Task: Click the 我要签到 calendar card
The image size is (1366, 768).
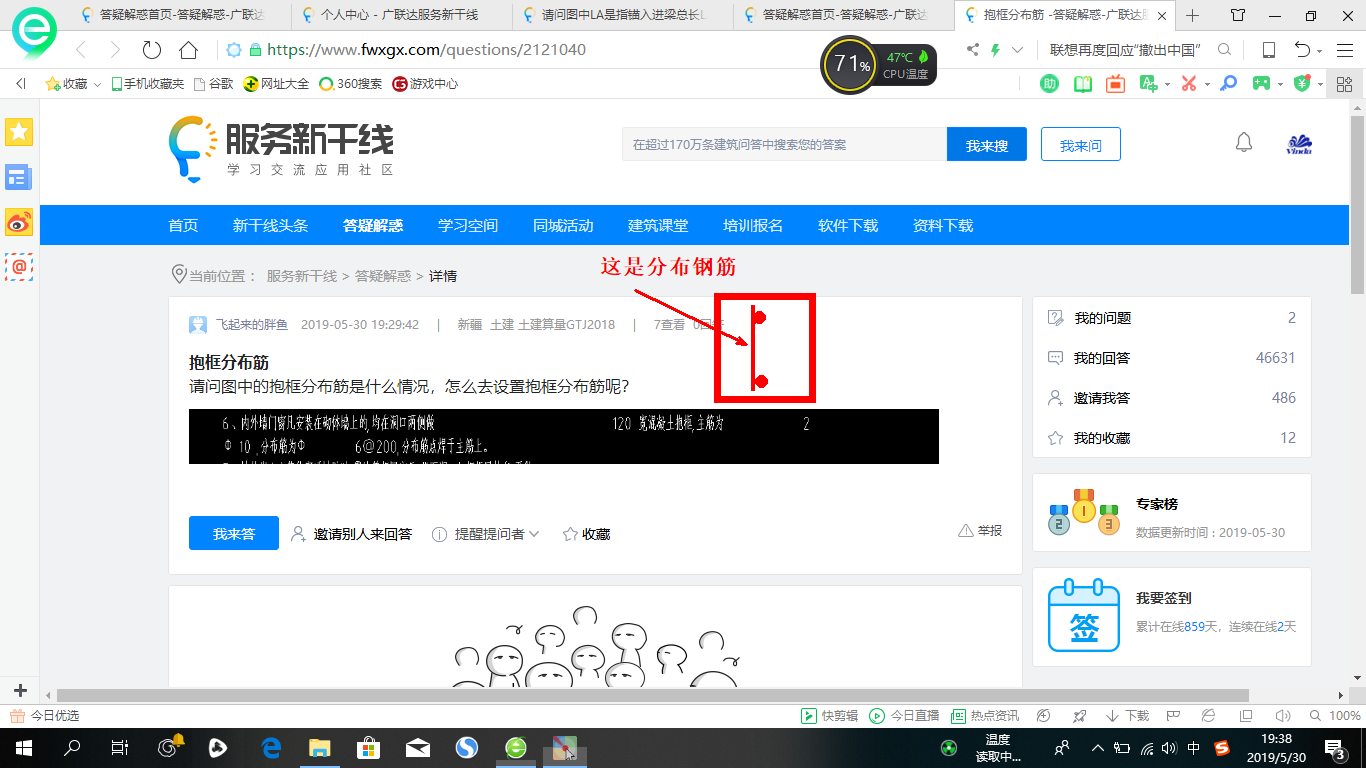Action: pyautogui.click(x=1171, y=616)
